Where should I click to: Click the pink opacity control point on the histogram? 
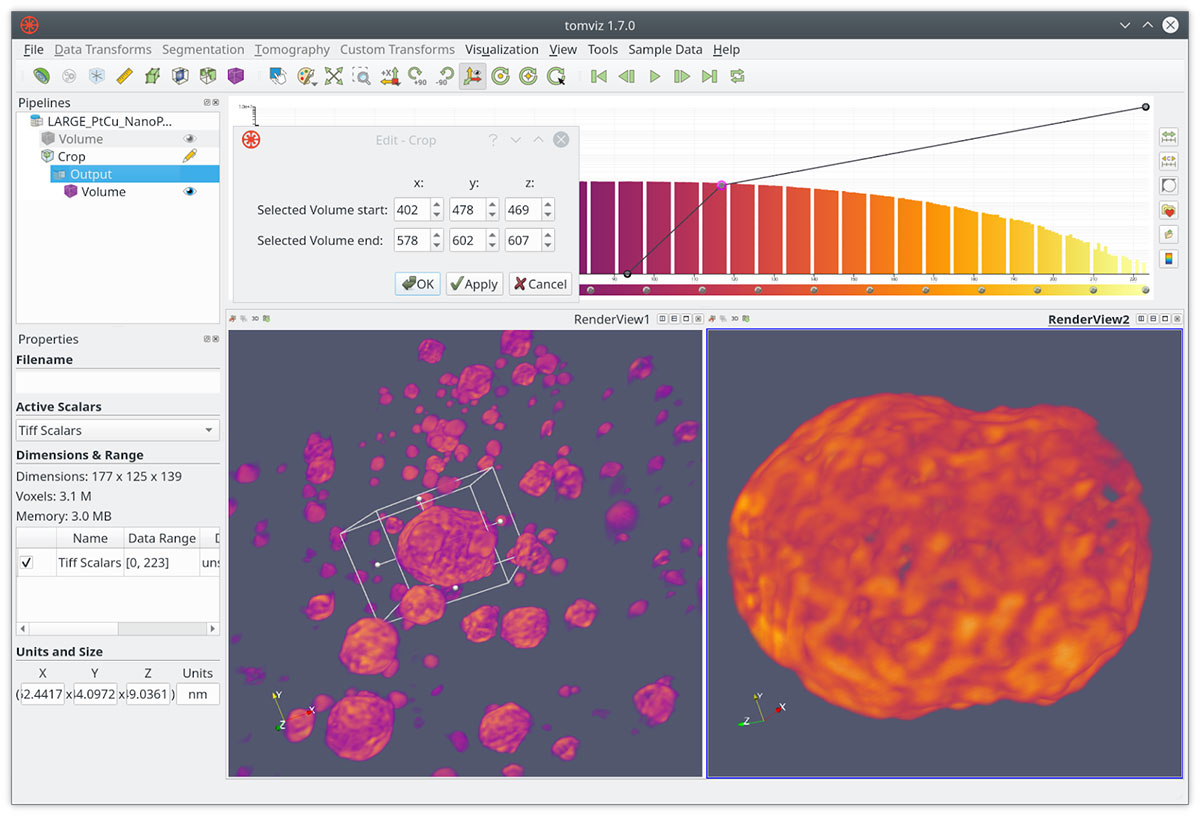(x=722, y=185)
